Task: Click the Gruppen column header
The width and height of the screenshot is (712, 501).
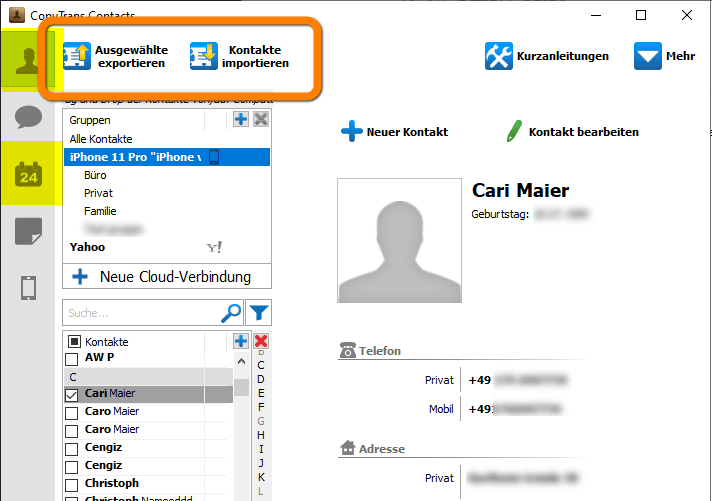Action: click(x=90, y=120)
